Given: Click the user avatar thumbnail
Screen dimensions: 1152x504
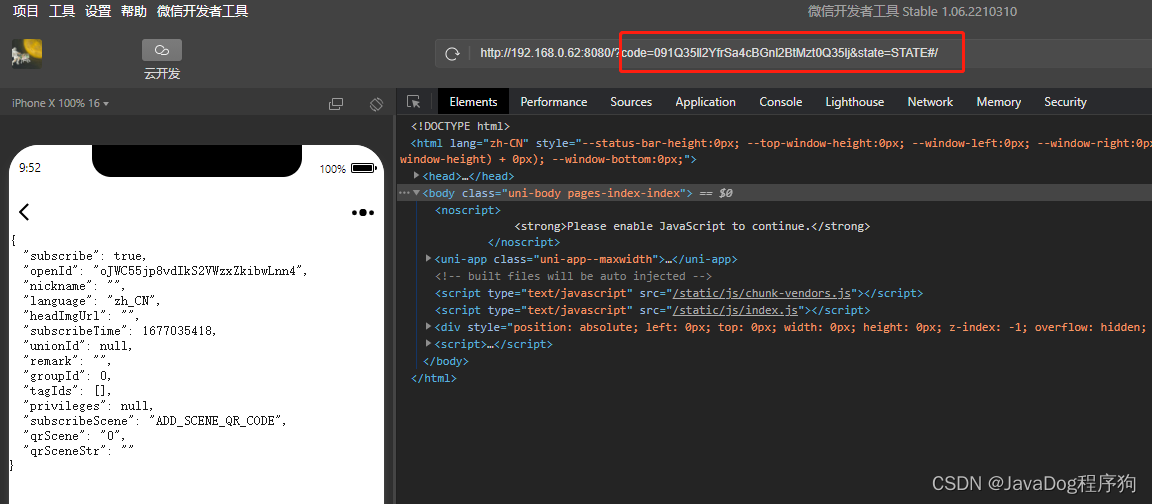Looking at the screenshot, I should coord(26,54).
